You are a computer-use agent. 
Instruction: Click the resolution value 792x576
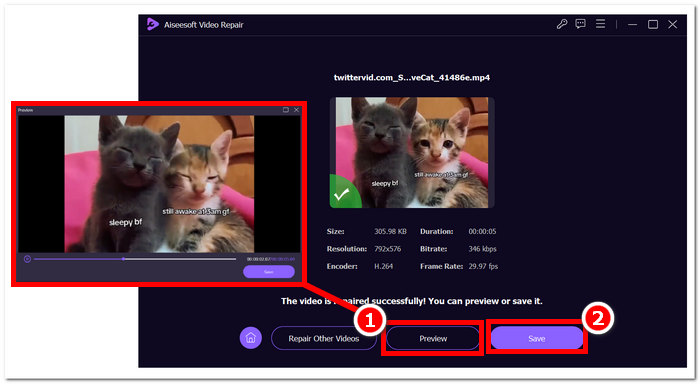click(388, 249)
